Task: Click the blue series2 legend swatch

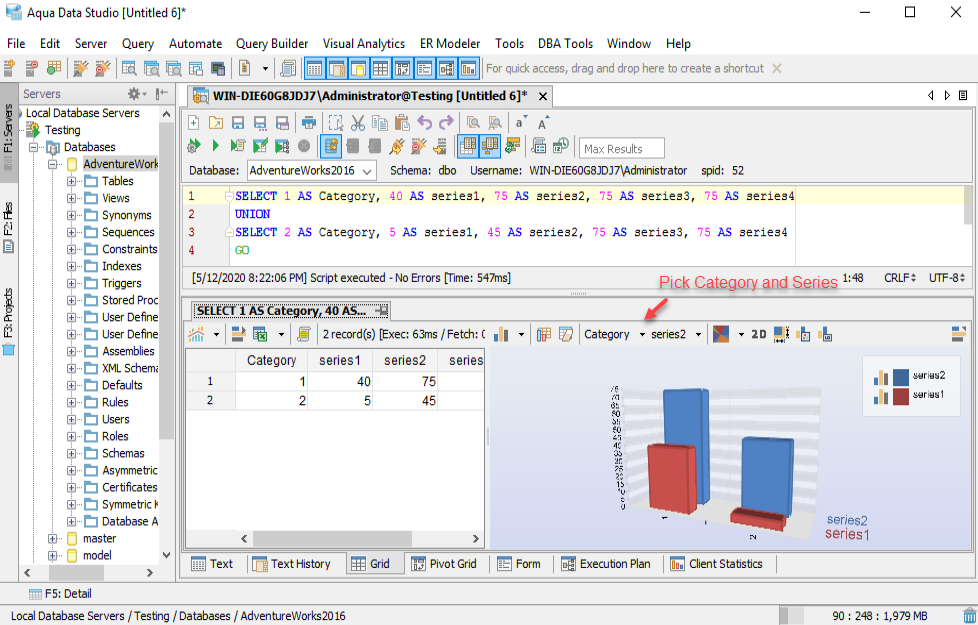Action: click(900, 376)
